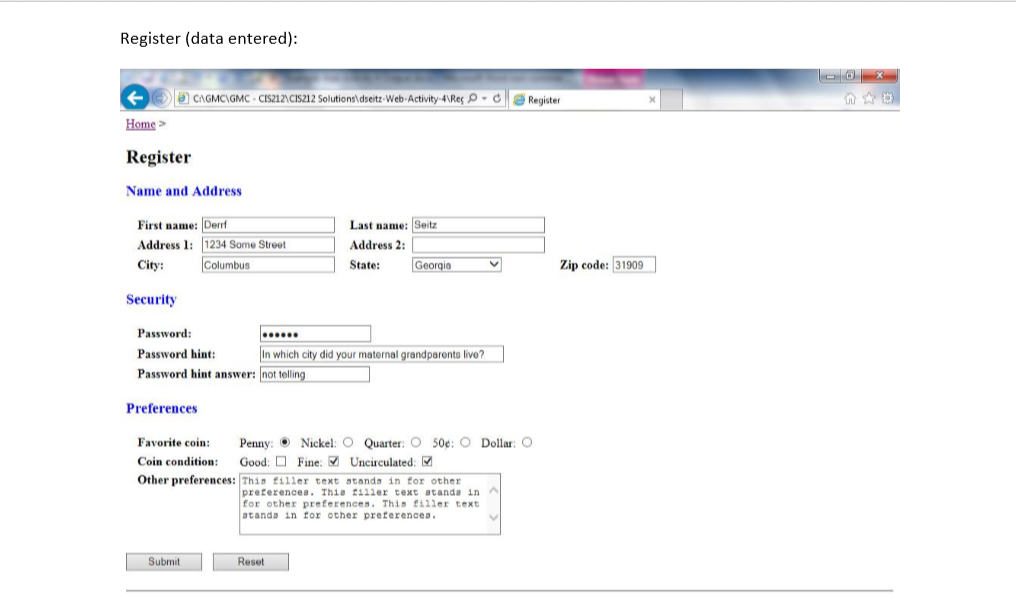Uncheck the Uncirculated condition box
1016x611 pixels.
427,461
